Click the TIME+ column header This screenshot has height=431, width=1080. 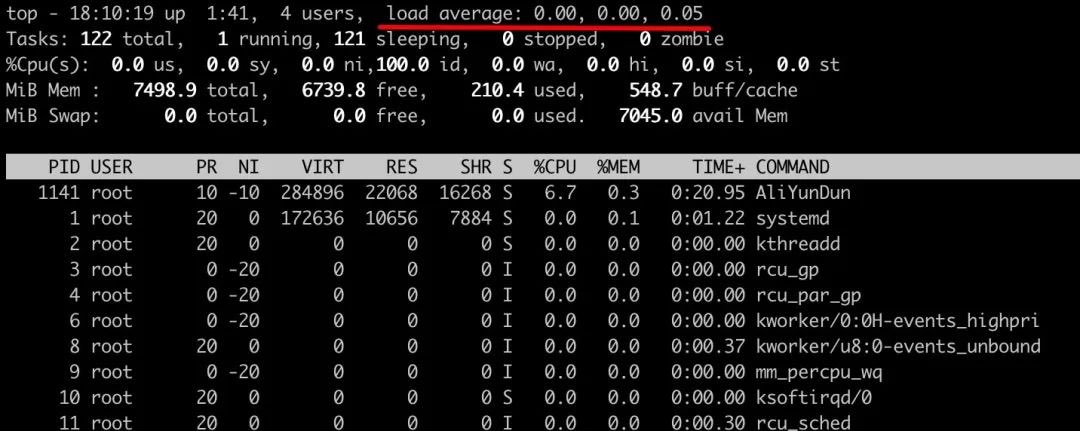(x=718, y=167)
